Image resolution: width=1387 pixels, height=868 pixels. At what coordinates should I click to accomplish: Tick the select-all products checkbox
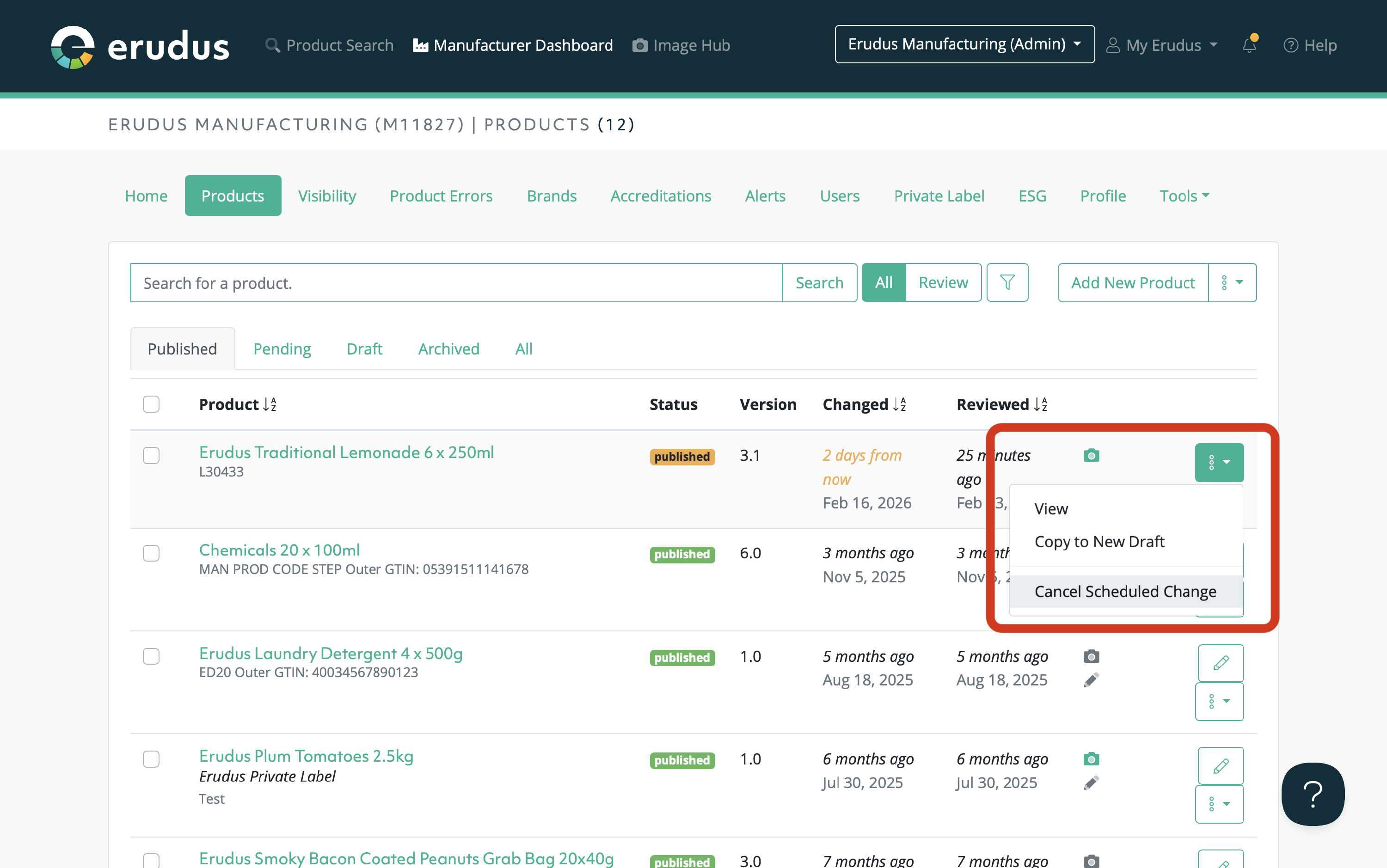pyautogui.click(x=151, y=404)
